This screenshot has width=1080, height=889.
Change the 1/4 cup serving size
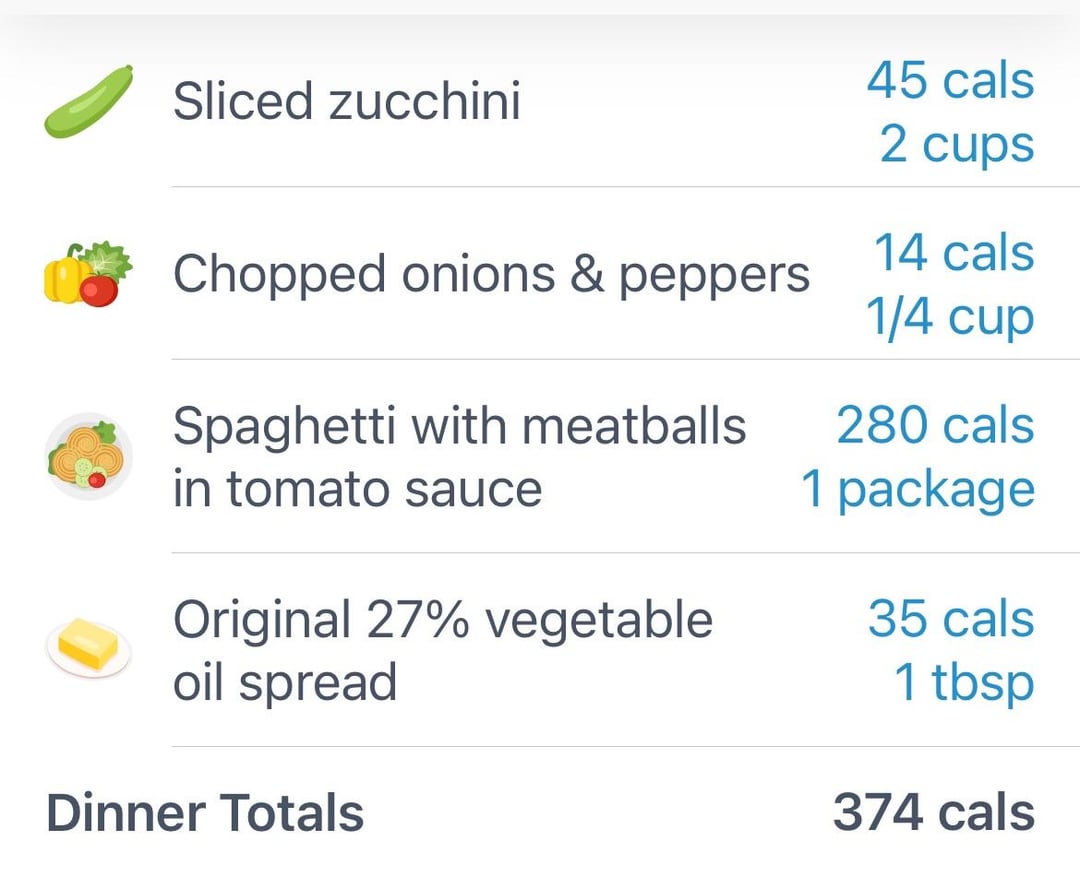pyautogui.click(x=950, y=317)
